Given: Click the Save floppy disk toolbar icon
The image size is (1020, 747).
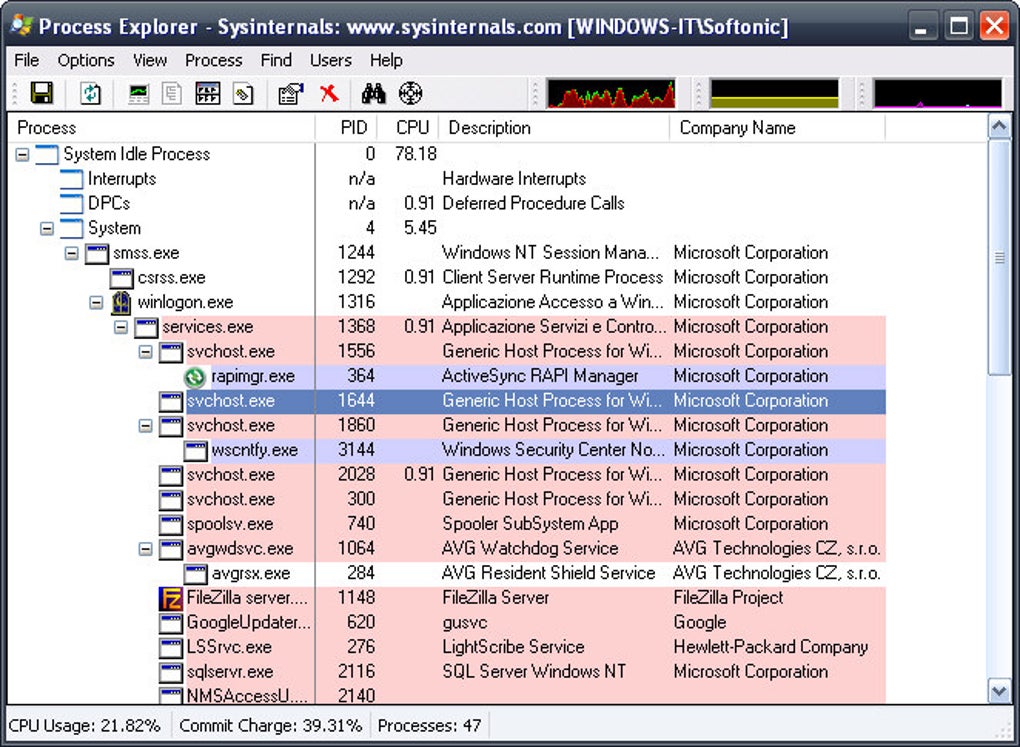Looking at the screenshot, I should 42,94.
